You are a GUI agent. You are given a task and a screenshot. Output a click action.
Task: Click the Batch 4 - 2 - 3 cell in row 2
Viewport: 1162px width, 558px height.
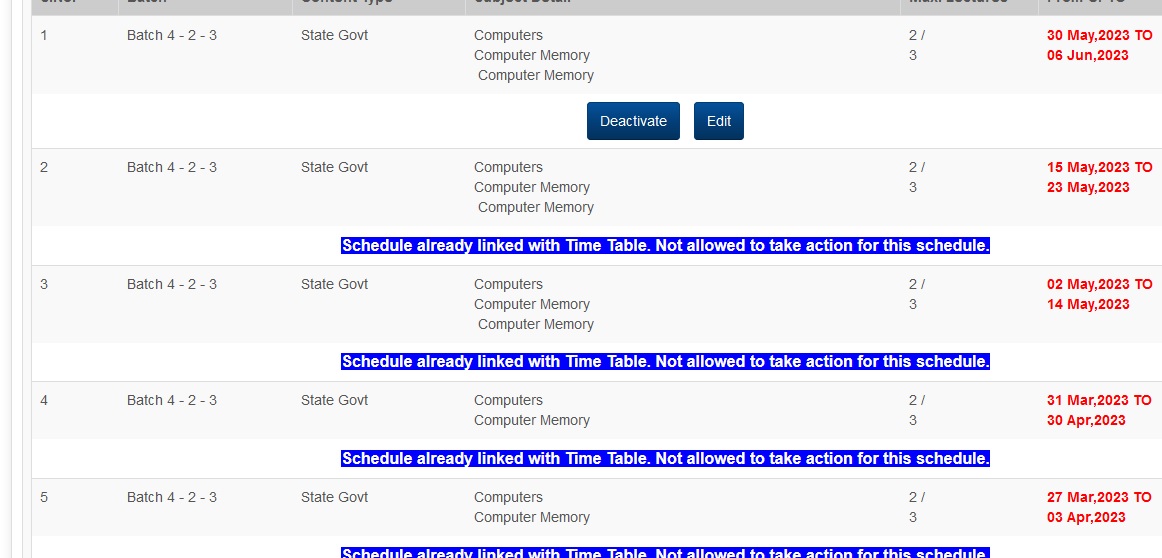[x=171, y=168]
